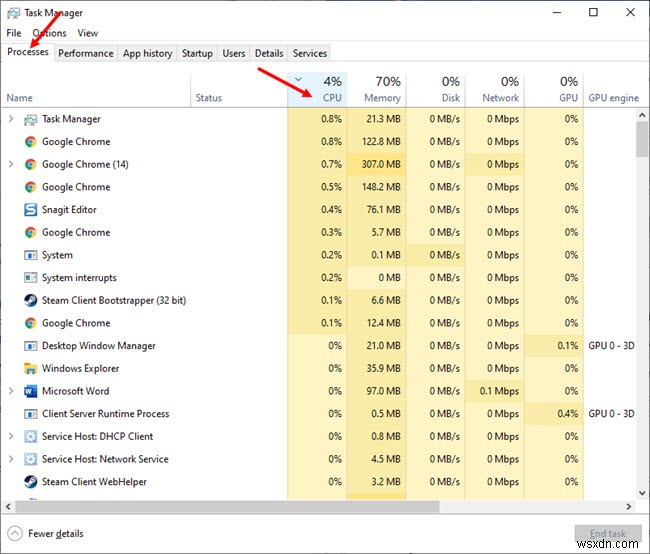650x554 pixels.
Task: Click the vertical scrollbar down arrow
Action: pyautogui.click(x=642, y=493)
